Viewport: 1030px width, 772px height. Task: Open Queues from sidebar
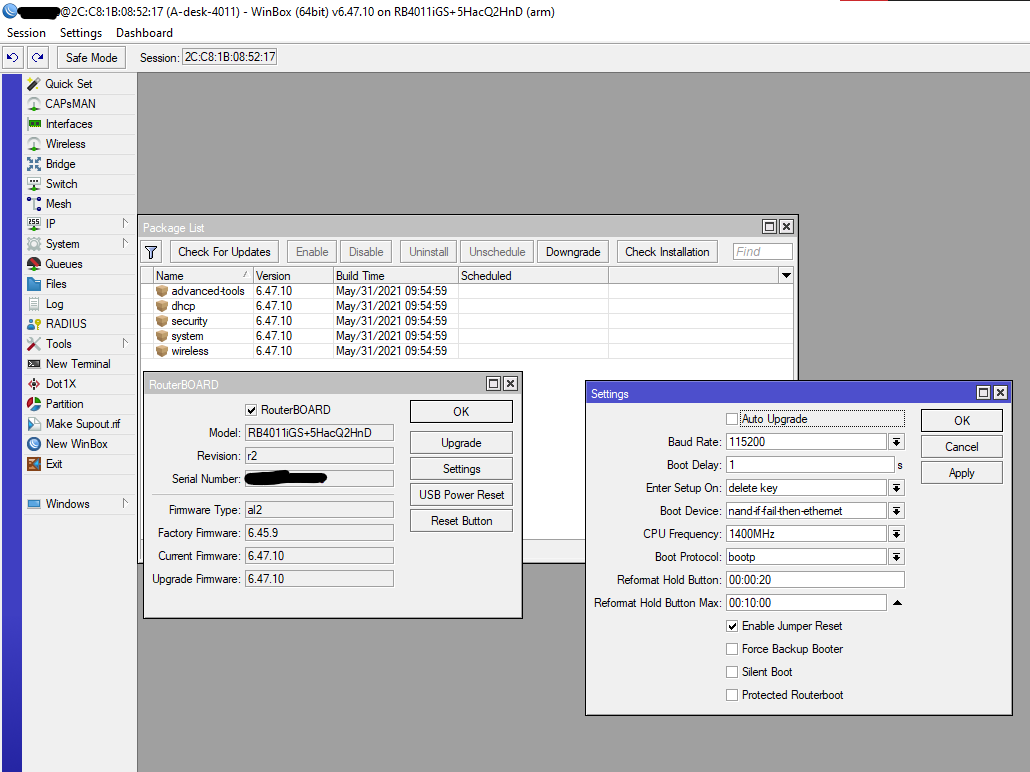point(79,264)
